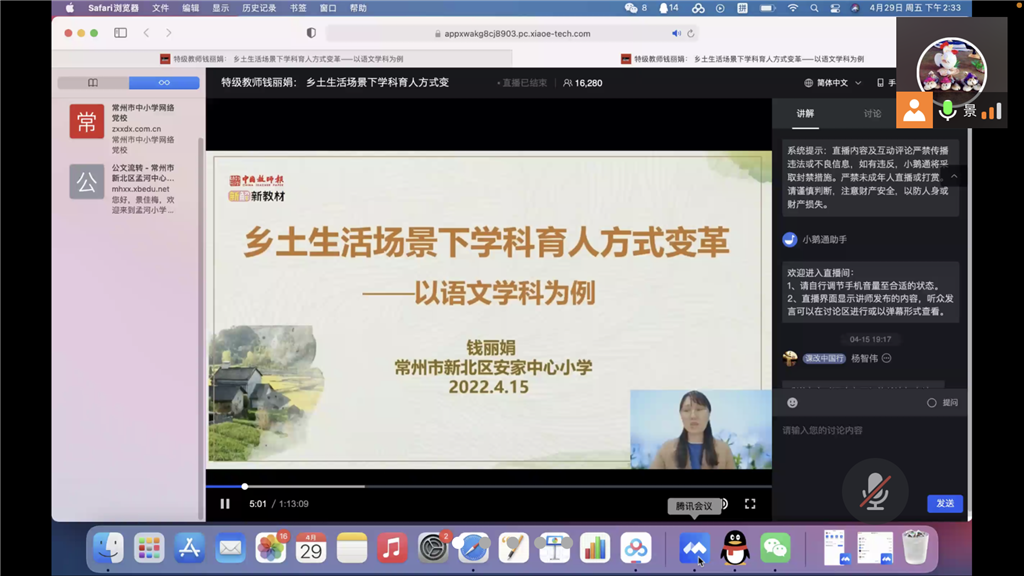1024x576 pixels.
Task: Pause the livestream replay video
Action: tap(225, 504)
